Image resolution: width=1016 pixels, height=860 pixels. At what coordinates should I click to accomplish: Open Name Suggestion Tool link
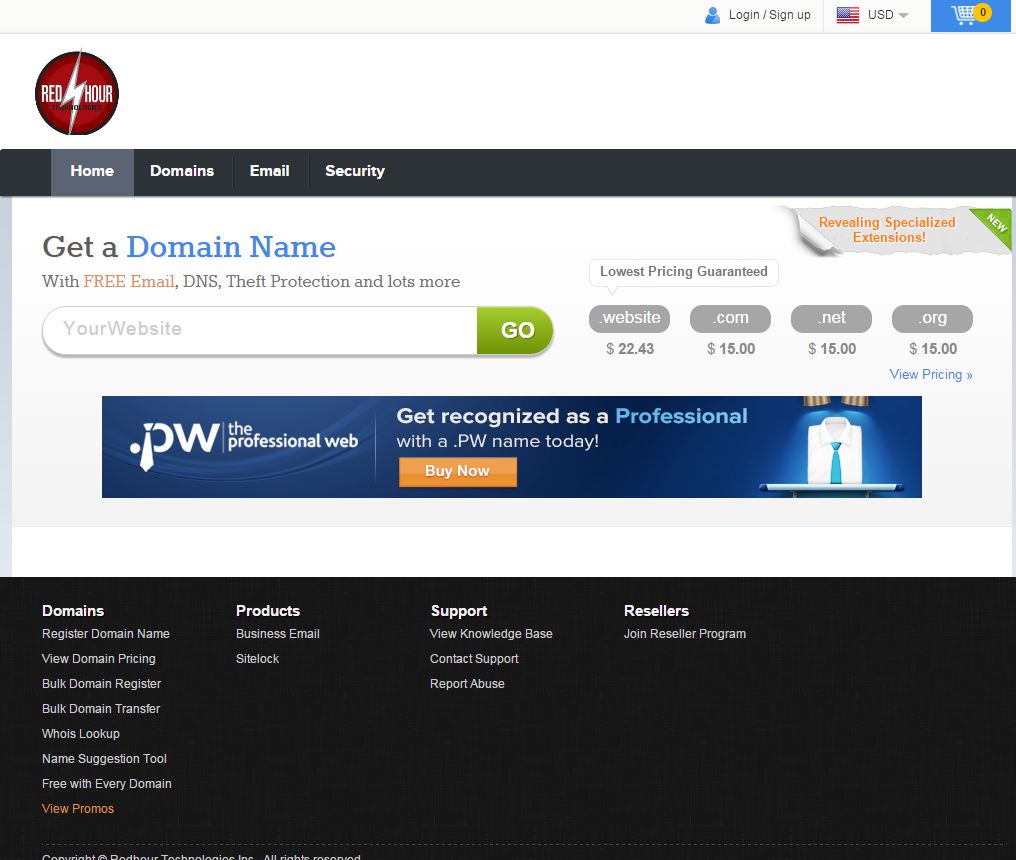104,759
